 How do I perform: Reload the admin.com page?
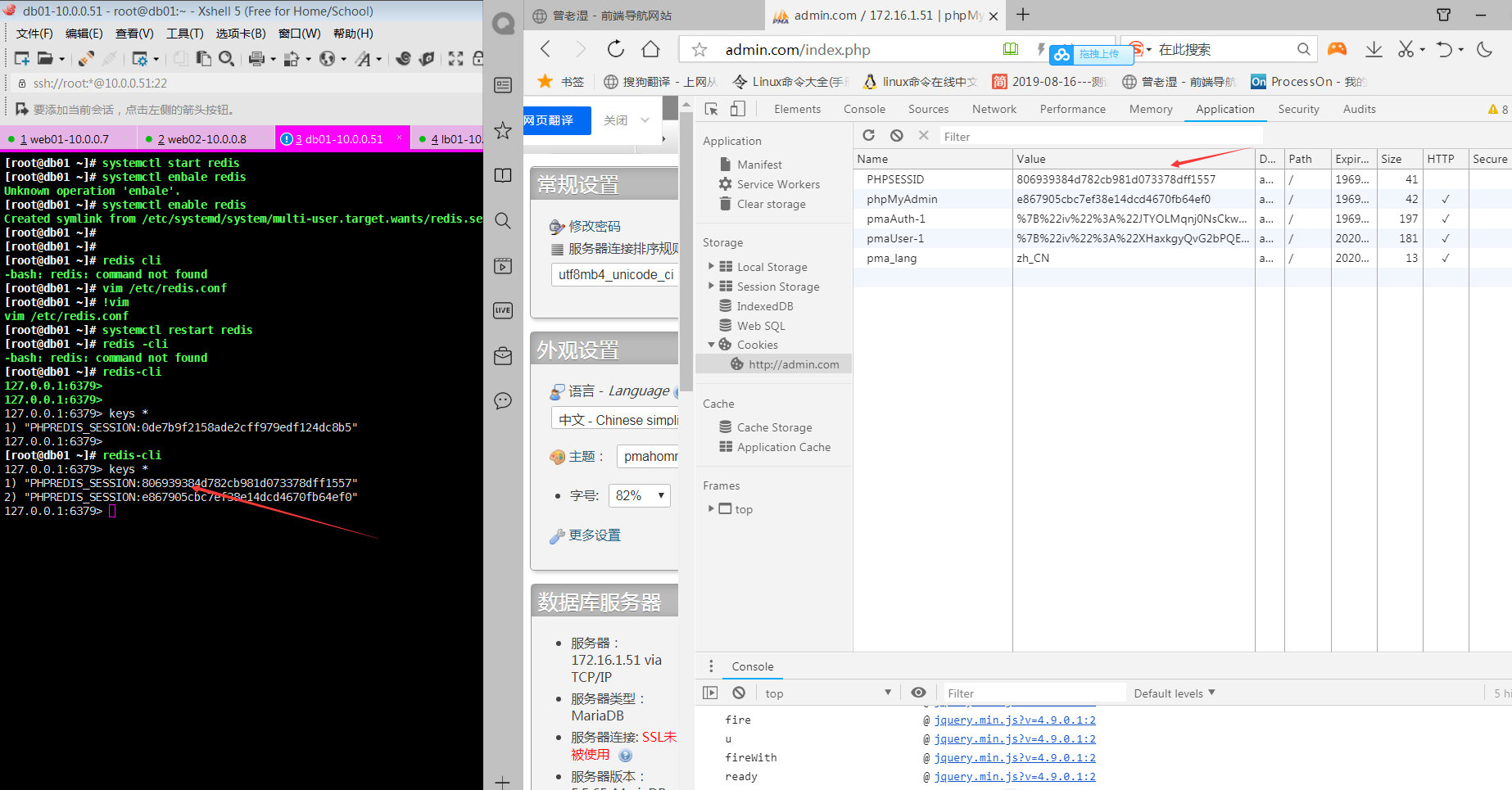pos(615,49)
